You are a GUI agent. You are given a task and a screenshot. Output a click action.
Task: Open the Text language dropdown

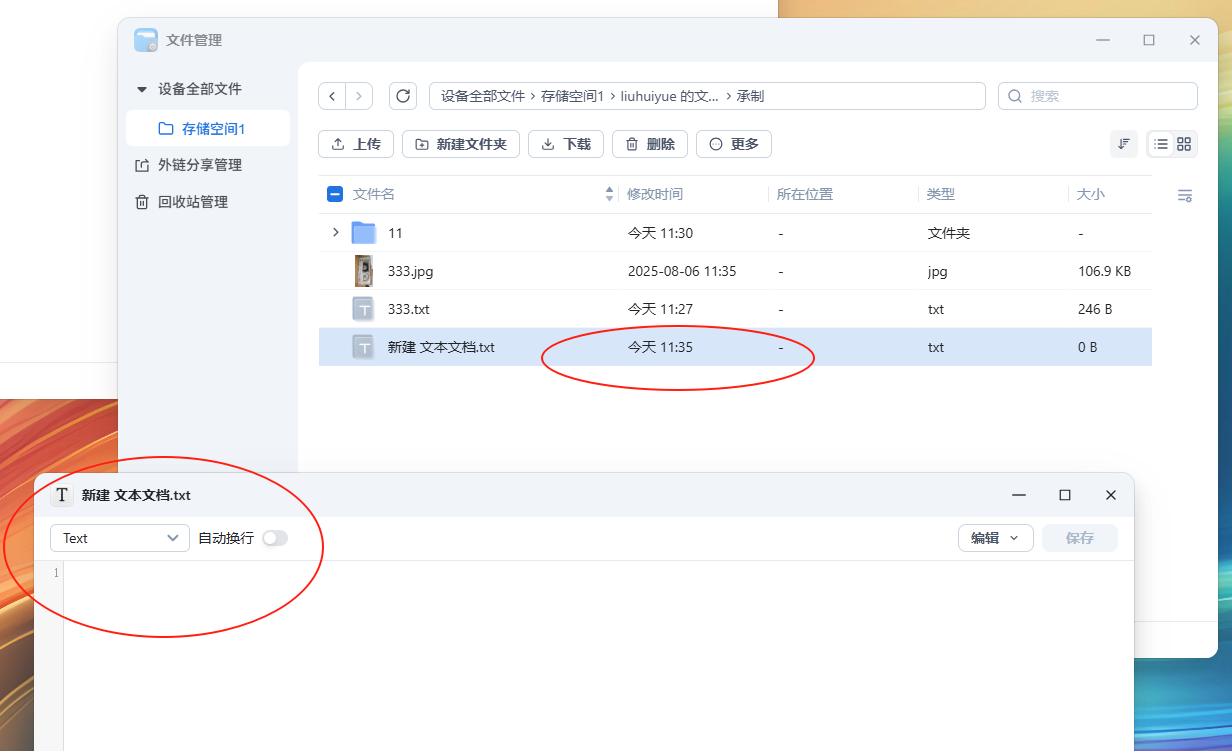pos(120,538)
